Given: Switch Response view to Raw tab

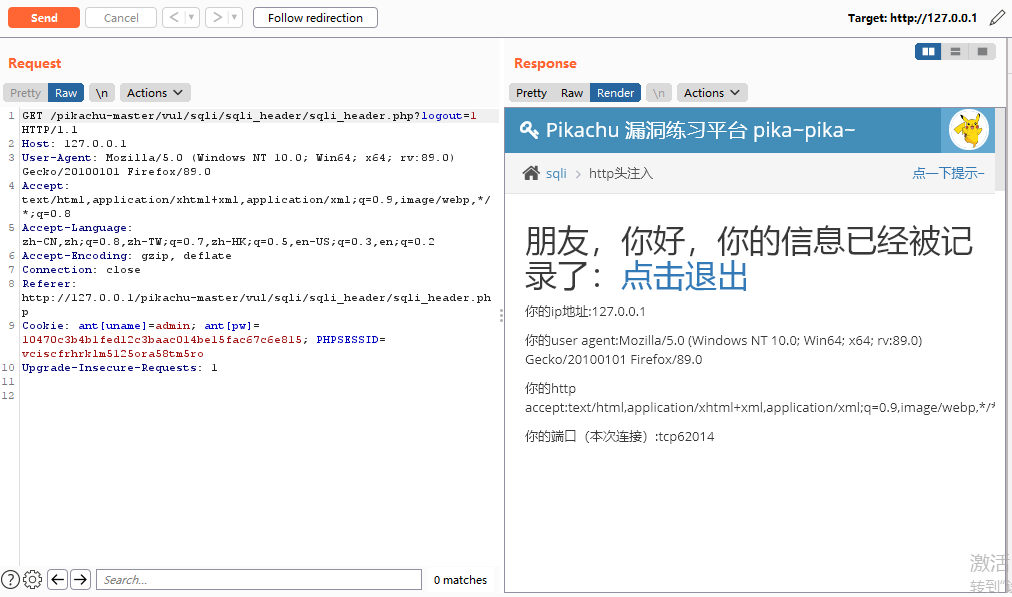Looking at the screenshot, I should (x=572, y=93).
